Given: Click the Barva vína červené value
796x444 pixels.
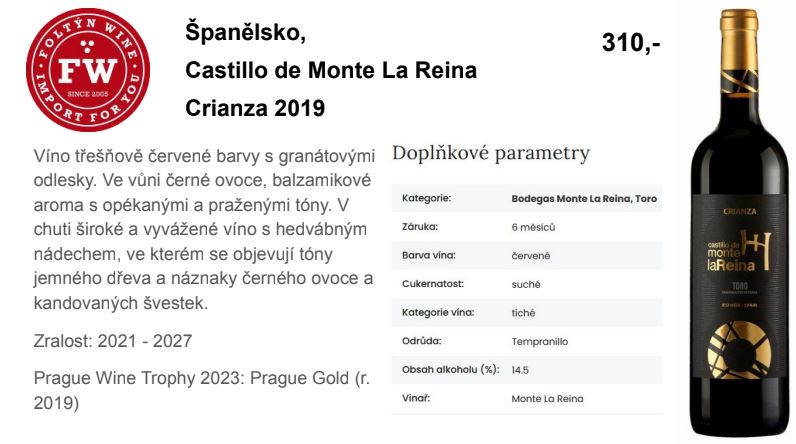Looking at the screenshot, I should [530, 256].
